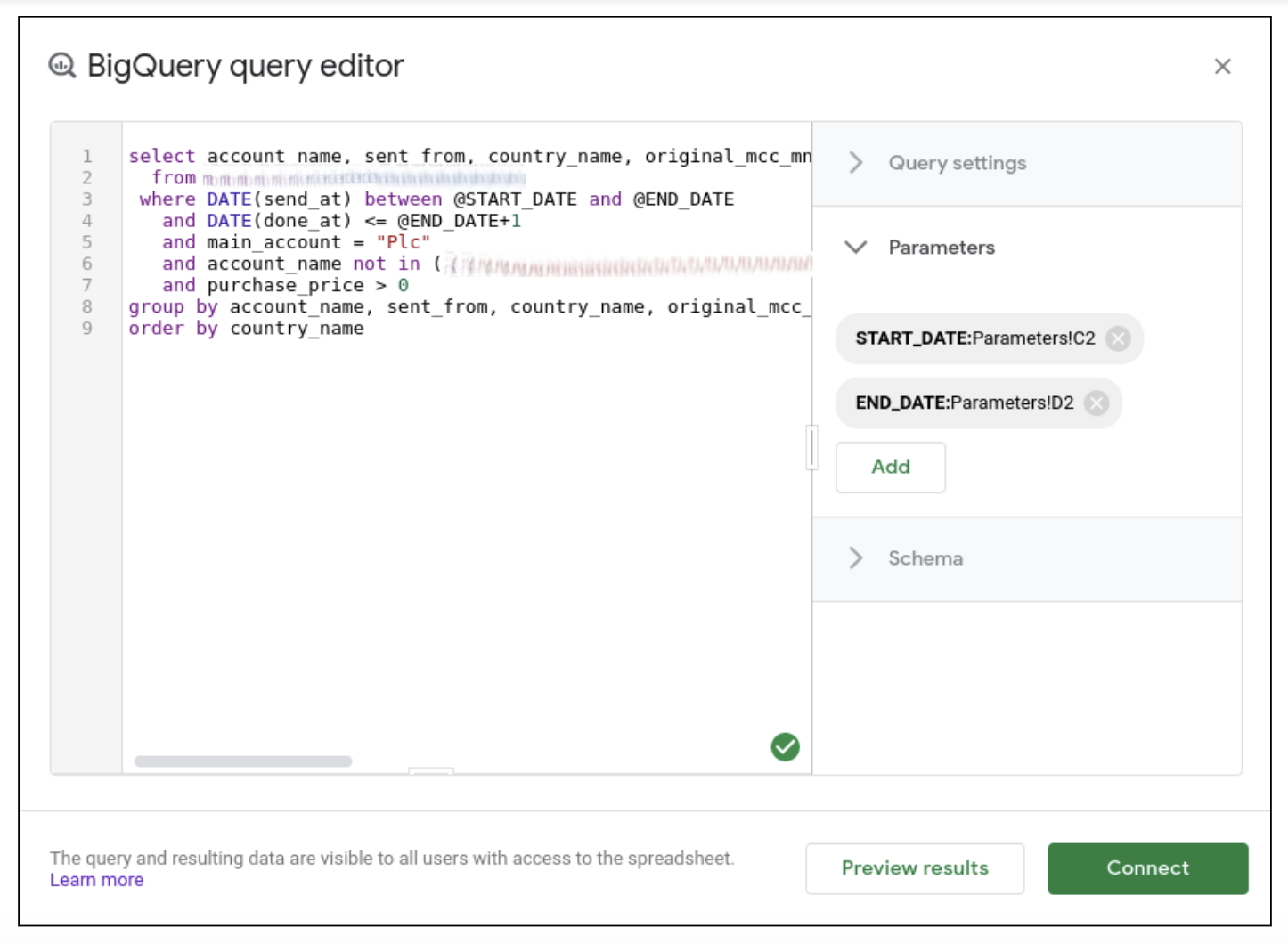Remove the START_DATE parameter chip
Image resolution: width=1288 pixels, height=944 pixels.
(x=1118, y=338)
